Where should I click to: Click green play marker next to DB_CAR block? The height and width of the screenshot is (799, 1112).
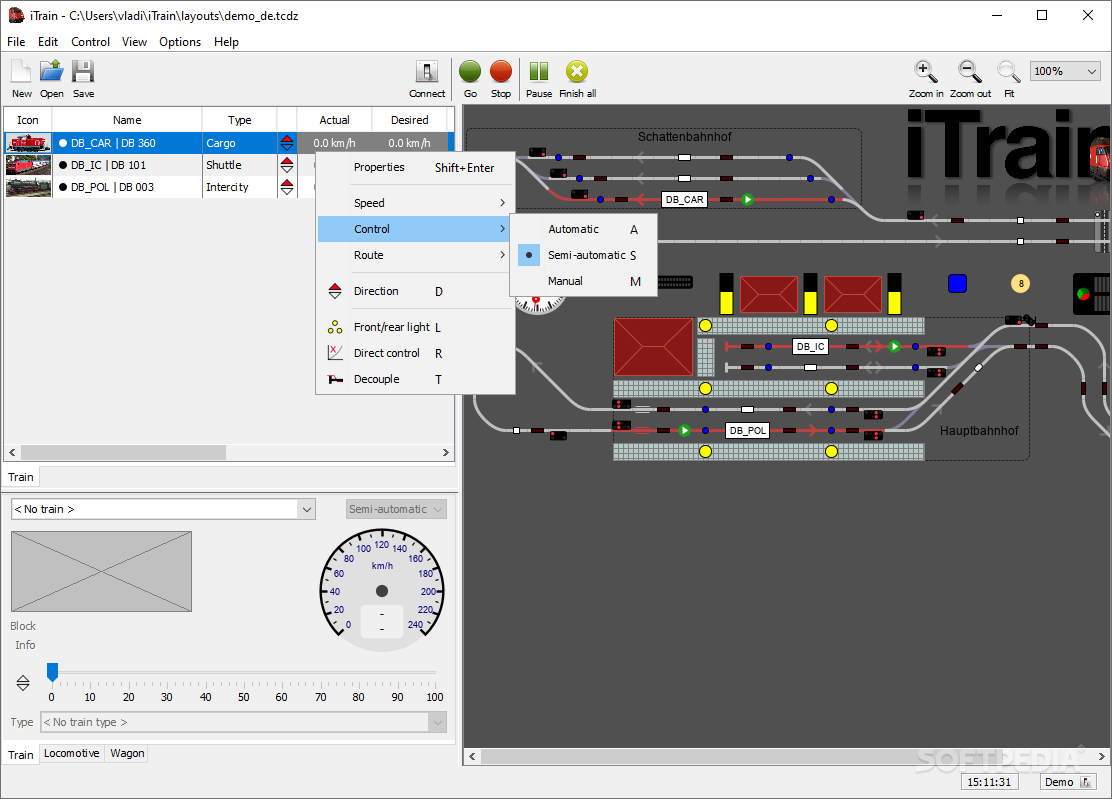point(747,200)
